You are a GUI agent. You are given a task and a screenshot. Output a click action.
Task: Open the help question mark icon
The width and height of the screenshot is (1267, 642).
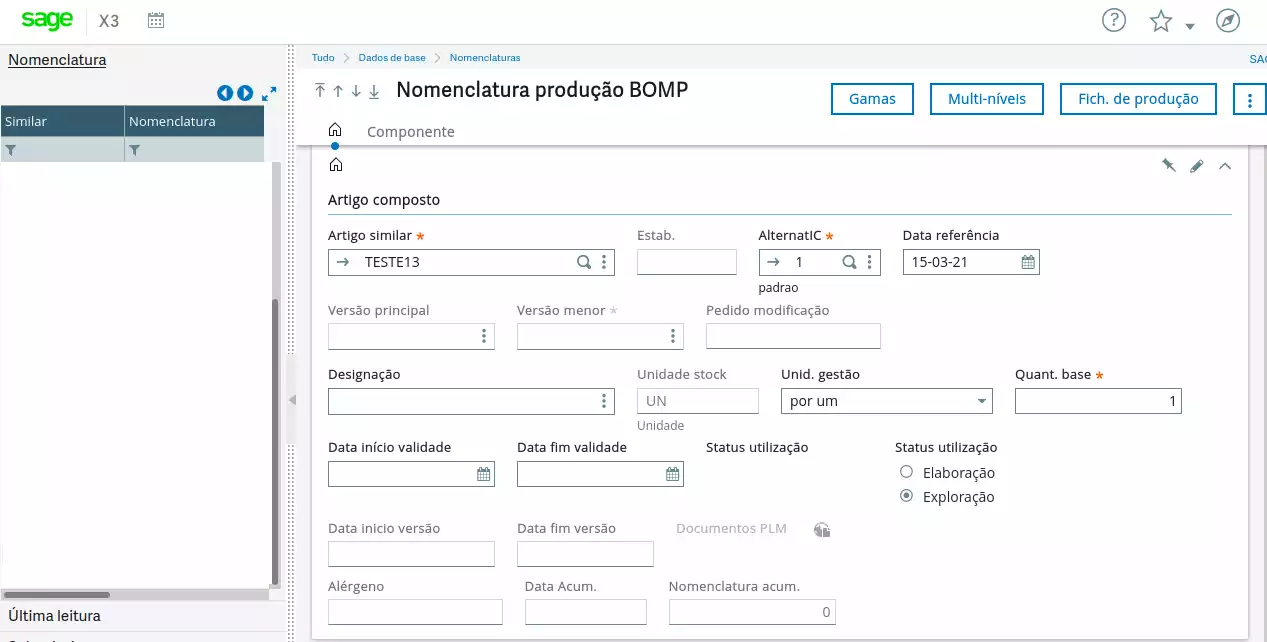(x=1113, y=21)
